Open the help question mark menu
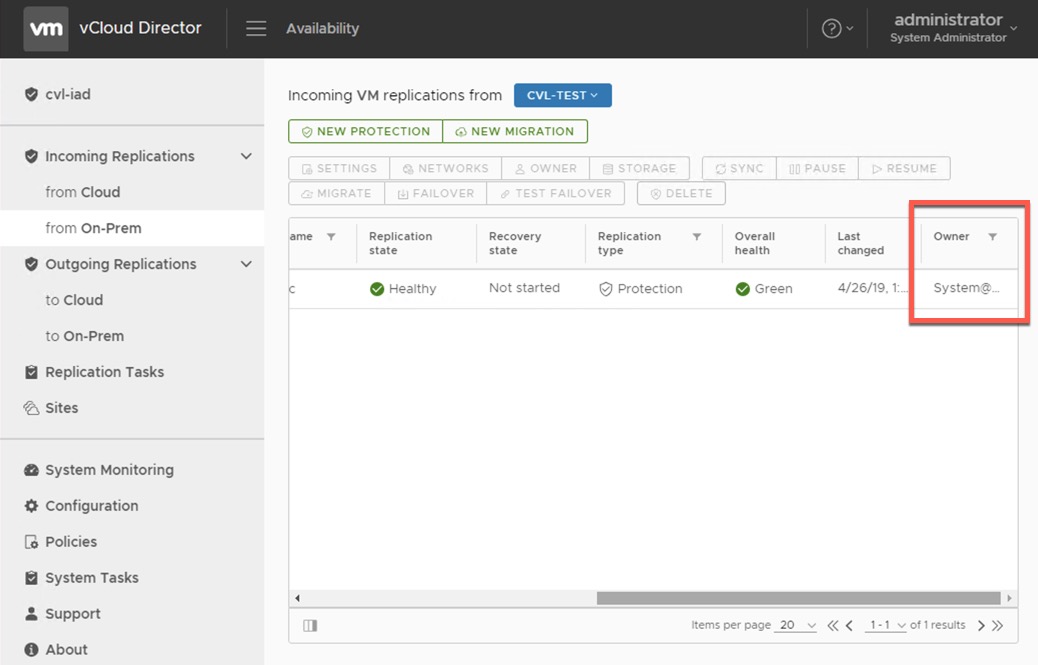The image size is (1038, 665). pos(832,29)
